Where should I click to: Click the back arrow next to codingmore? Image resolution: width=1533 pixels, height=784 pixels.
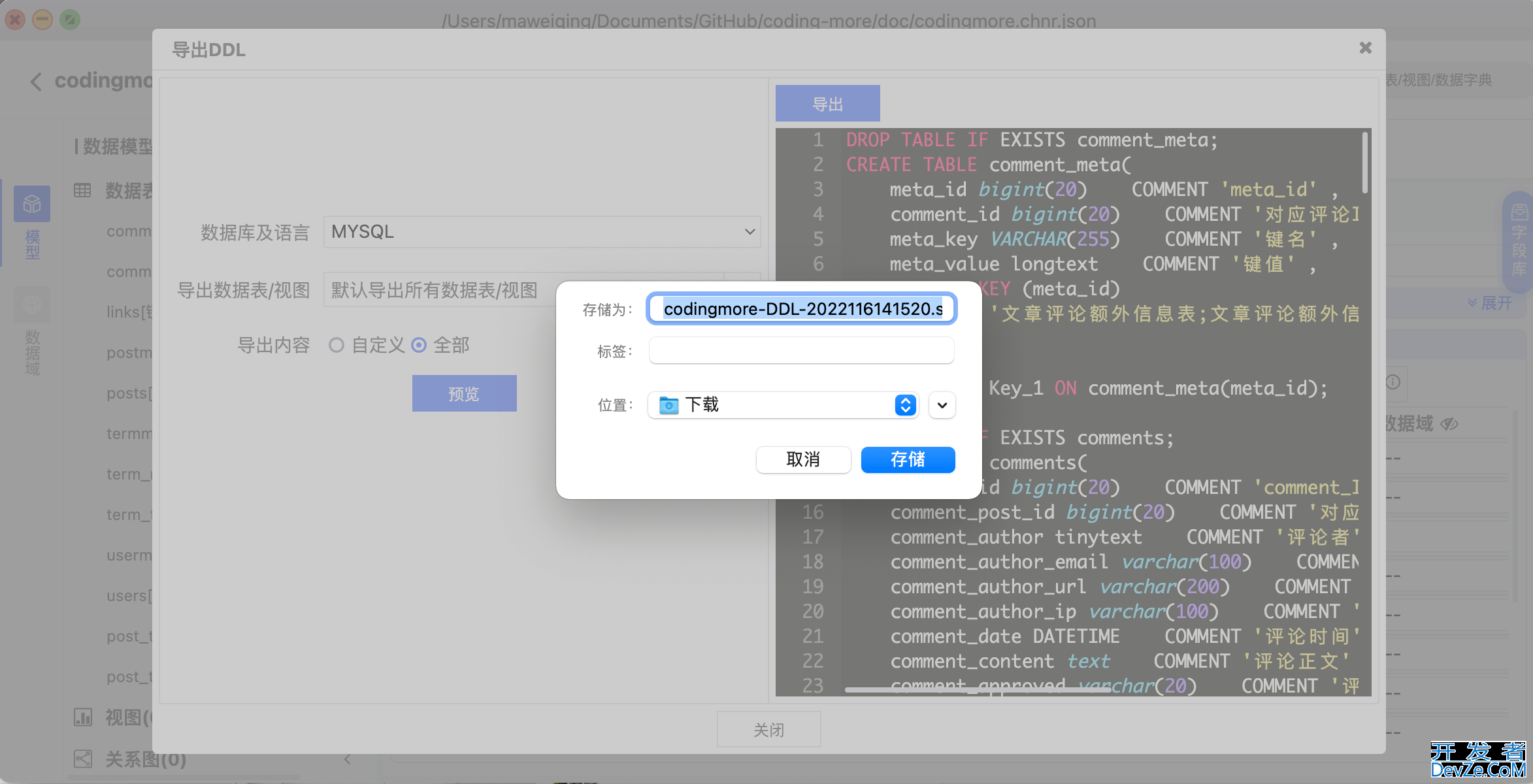(36, 82)
